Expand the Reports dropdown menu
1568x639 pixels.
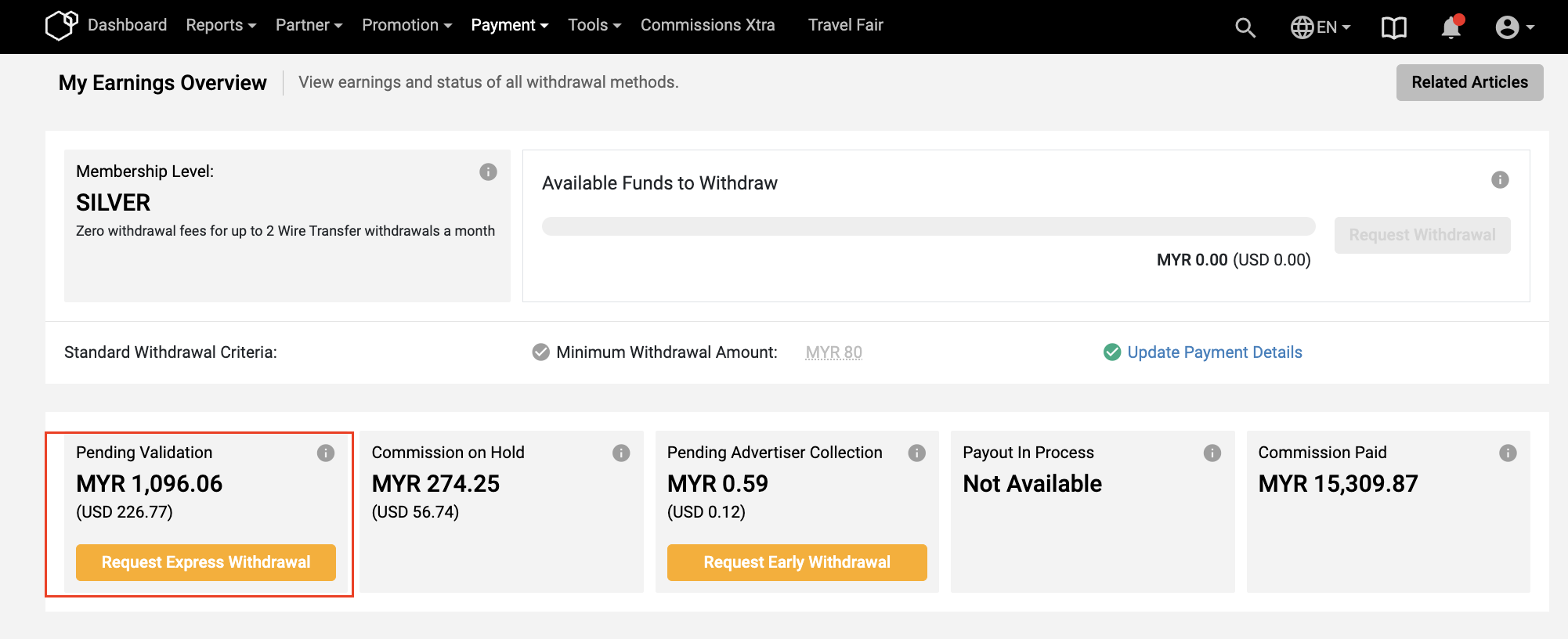pyautogui.click(x=221, y=25)
